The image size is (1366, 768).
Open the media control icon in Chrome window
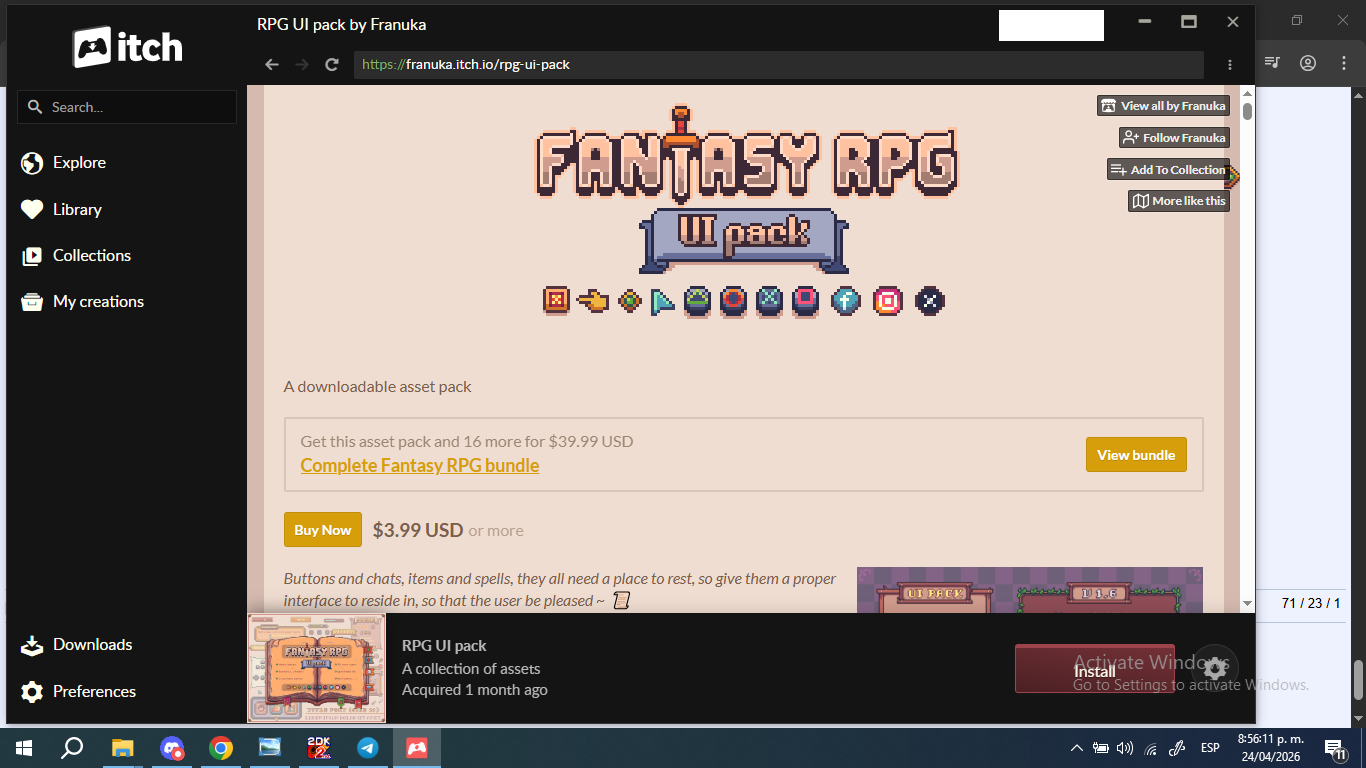1272,62
